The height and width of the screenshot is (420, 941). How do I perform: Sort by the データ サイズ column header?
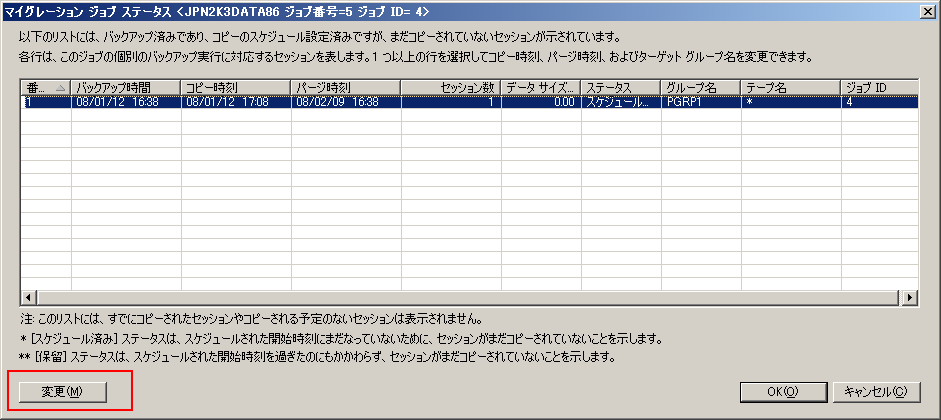(541, 87)
